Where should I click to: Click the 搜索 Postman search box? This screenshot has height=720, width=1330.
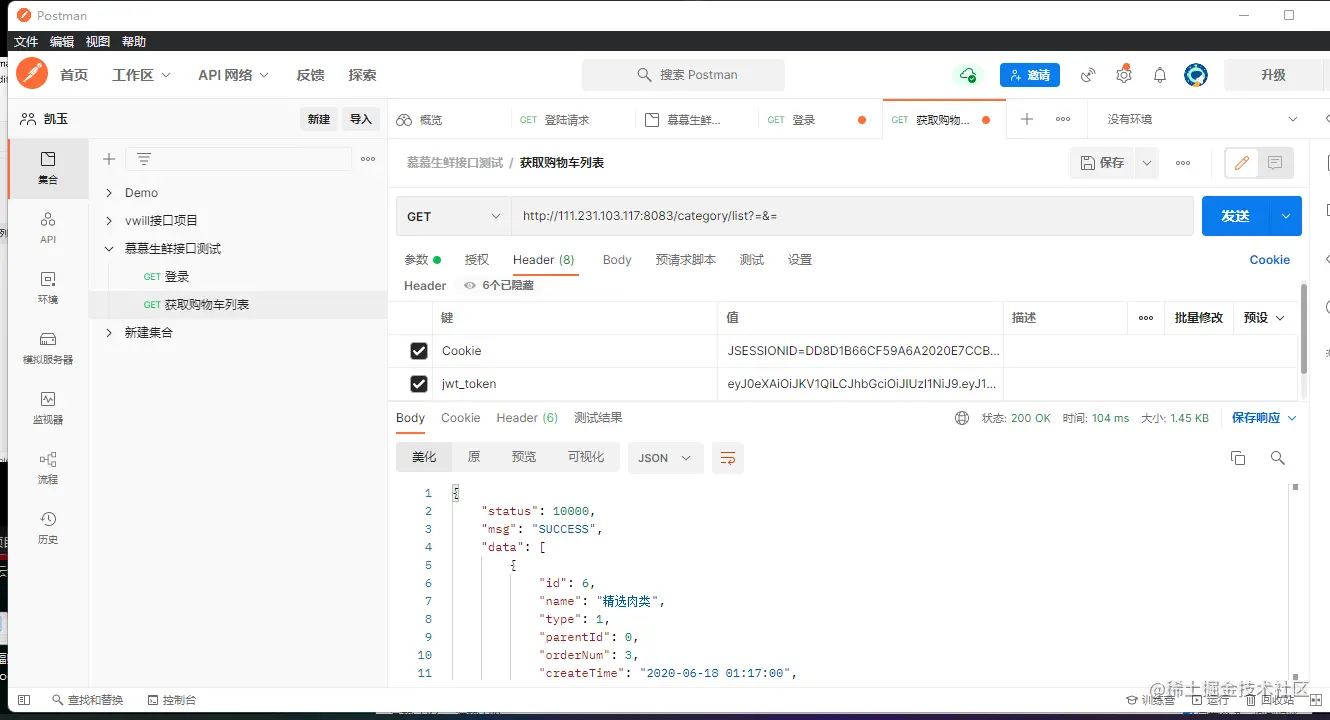(x=683, y=75)
